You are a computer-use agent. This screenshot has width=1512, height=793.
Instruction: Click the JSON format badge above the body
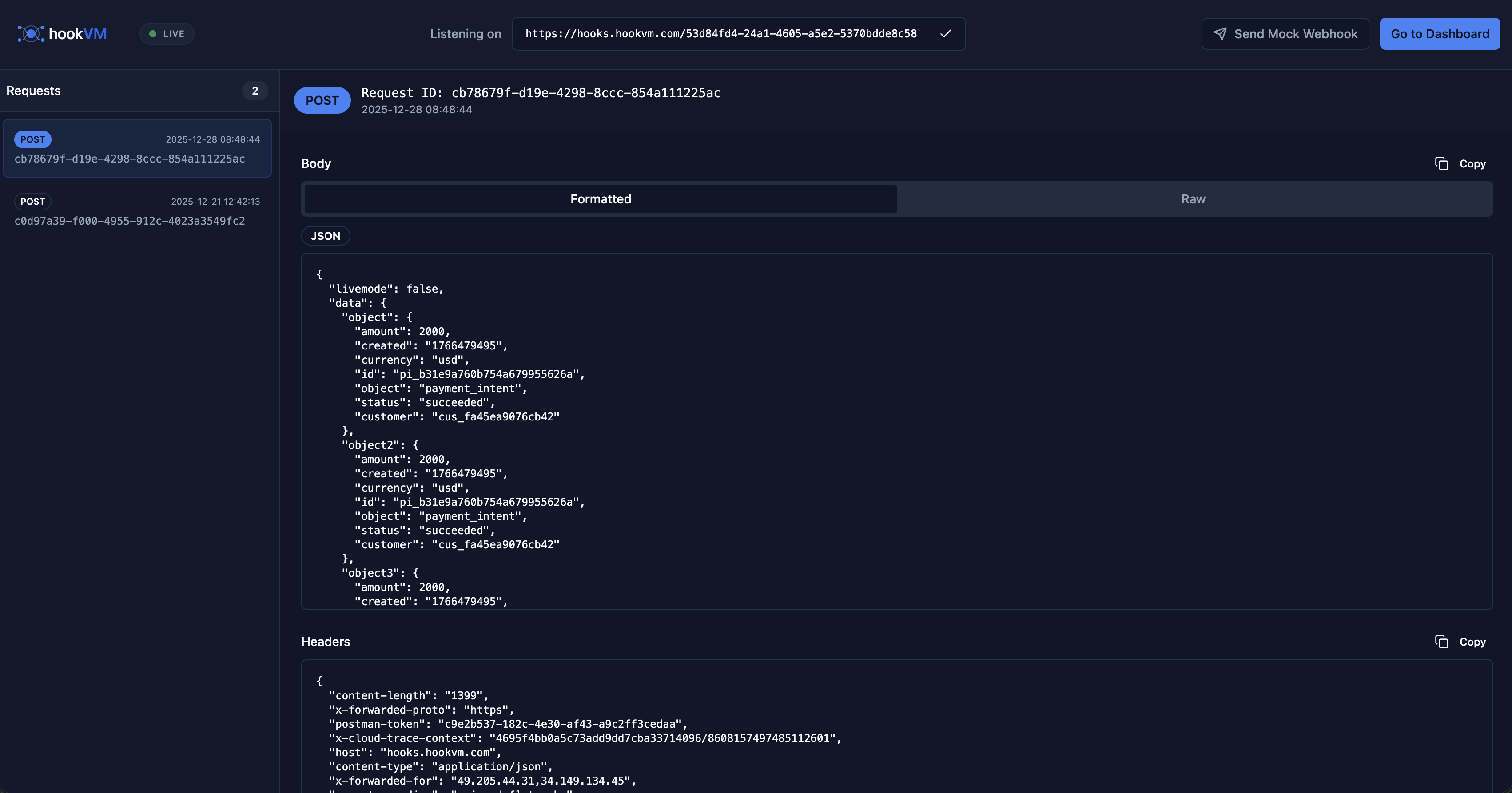[x=325, y=236]
